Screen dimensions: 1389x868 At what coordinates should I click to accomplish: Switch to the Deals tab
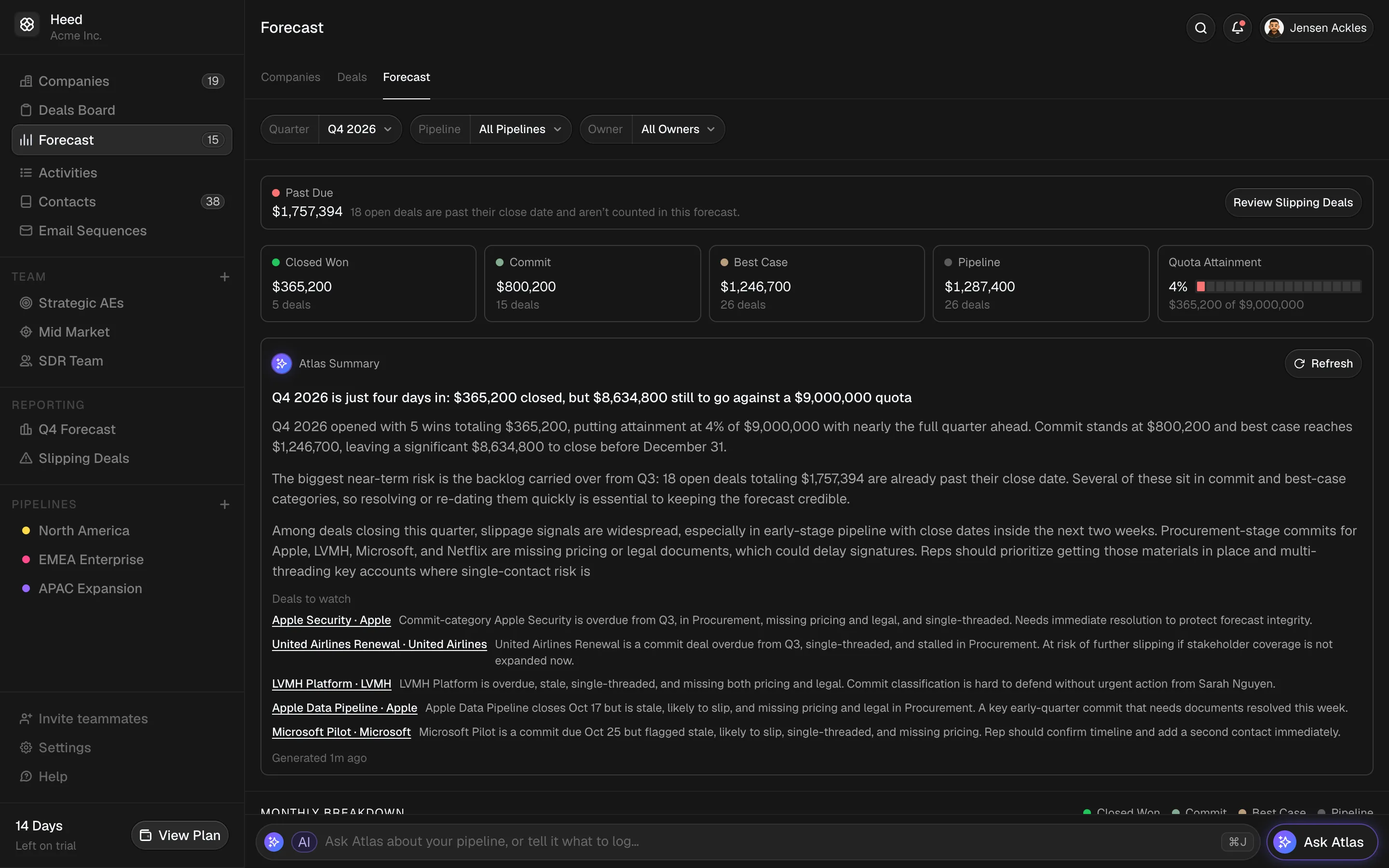(x=352, y=77)
